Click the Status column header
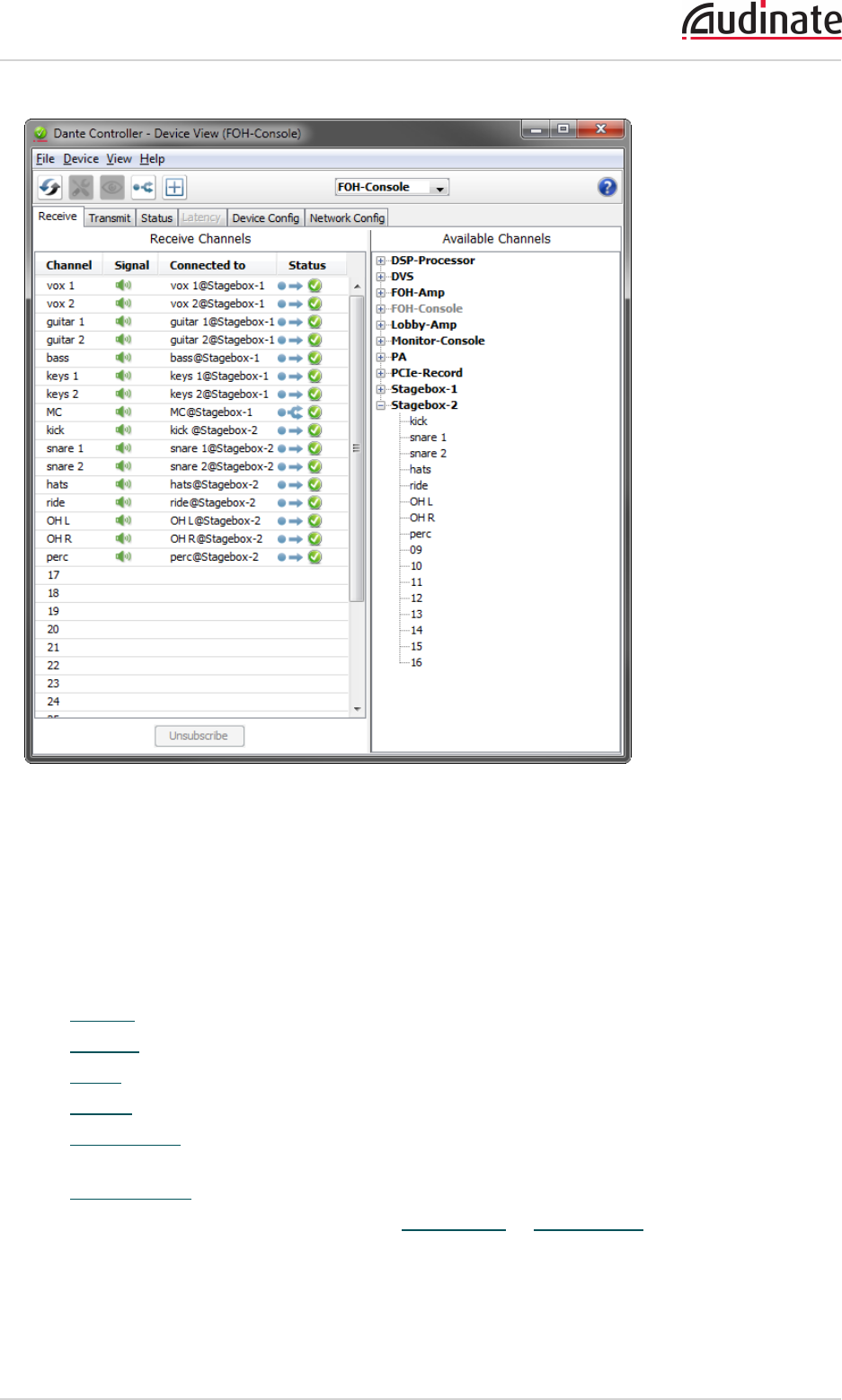 307,265
